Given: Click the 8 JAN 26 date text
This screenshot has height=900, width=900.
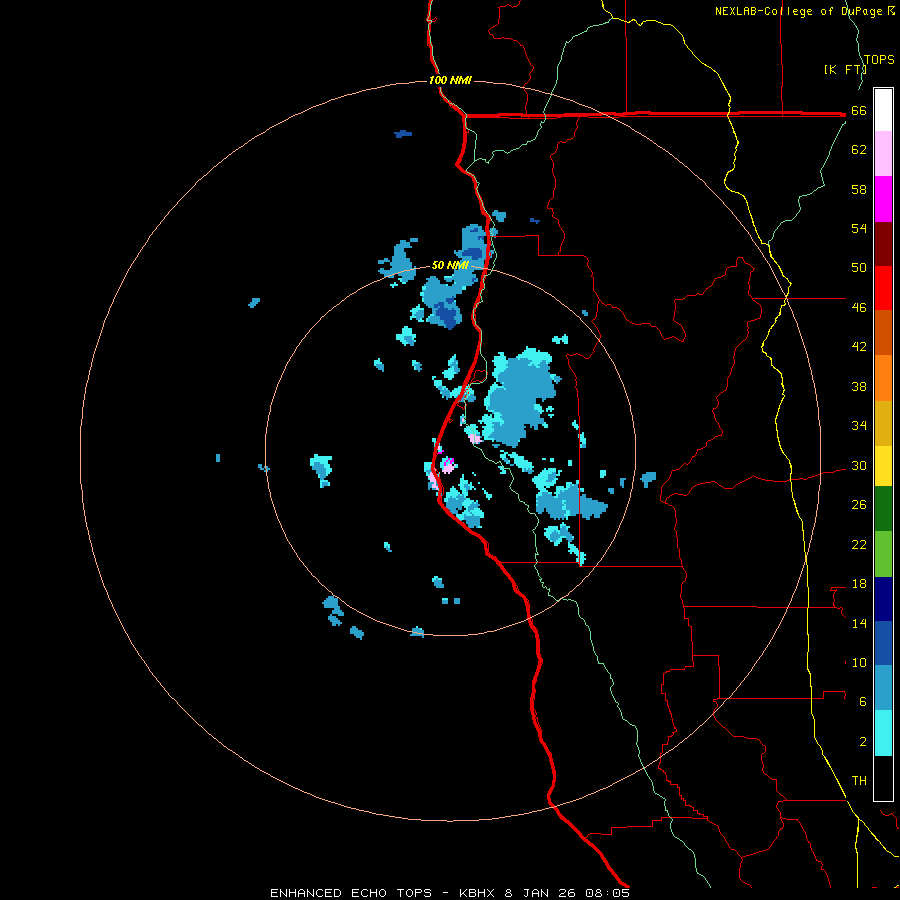Looking at the screenshot, I should coord(540,893).
